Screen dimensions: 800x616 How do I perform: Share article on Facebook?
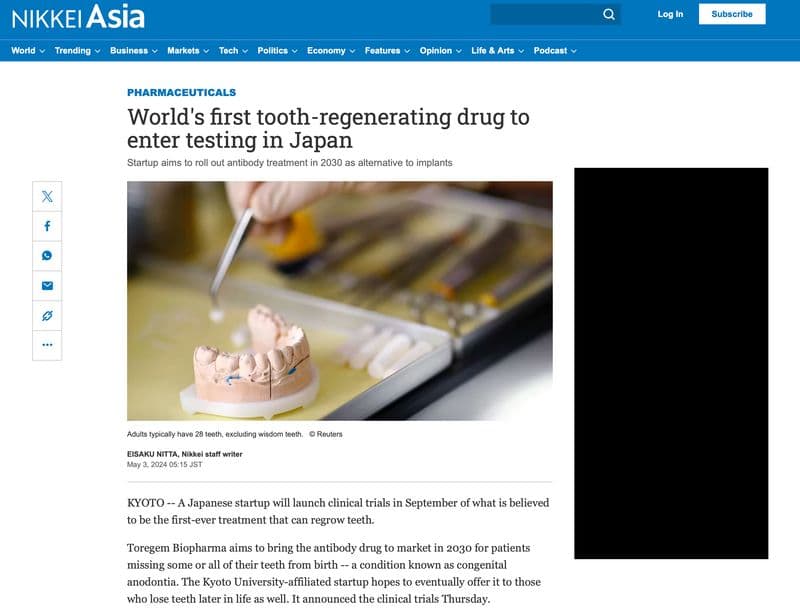47,226
